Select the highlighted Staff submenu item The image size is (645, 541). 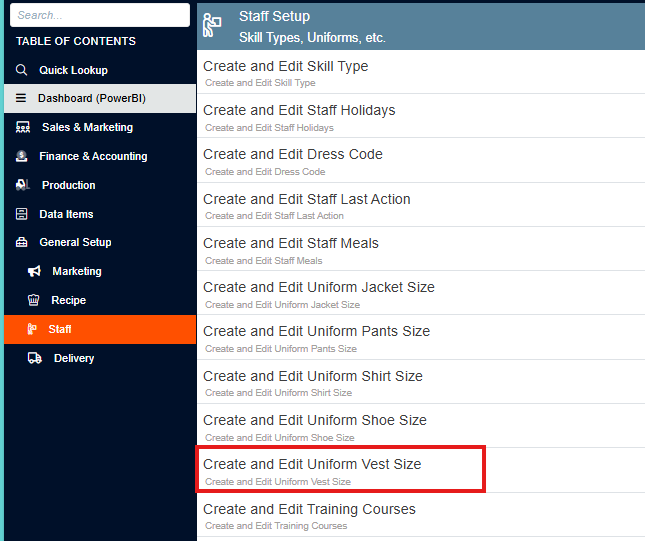click(x=100, y=329)
